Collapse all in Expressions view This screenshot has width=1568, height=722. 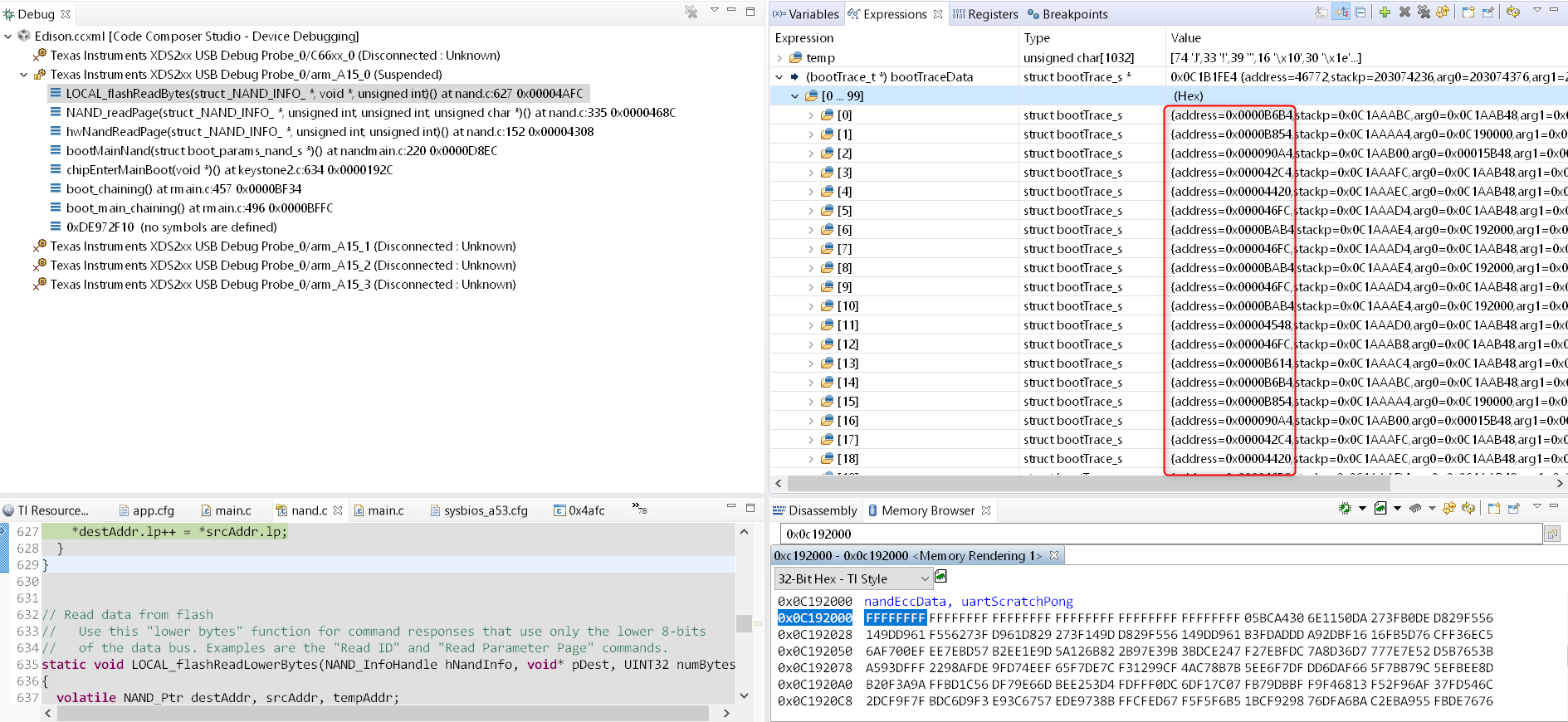pos(1360,12)
